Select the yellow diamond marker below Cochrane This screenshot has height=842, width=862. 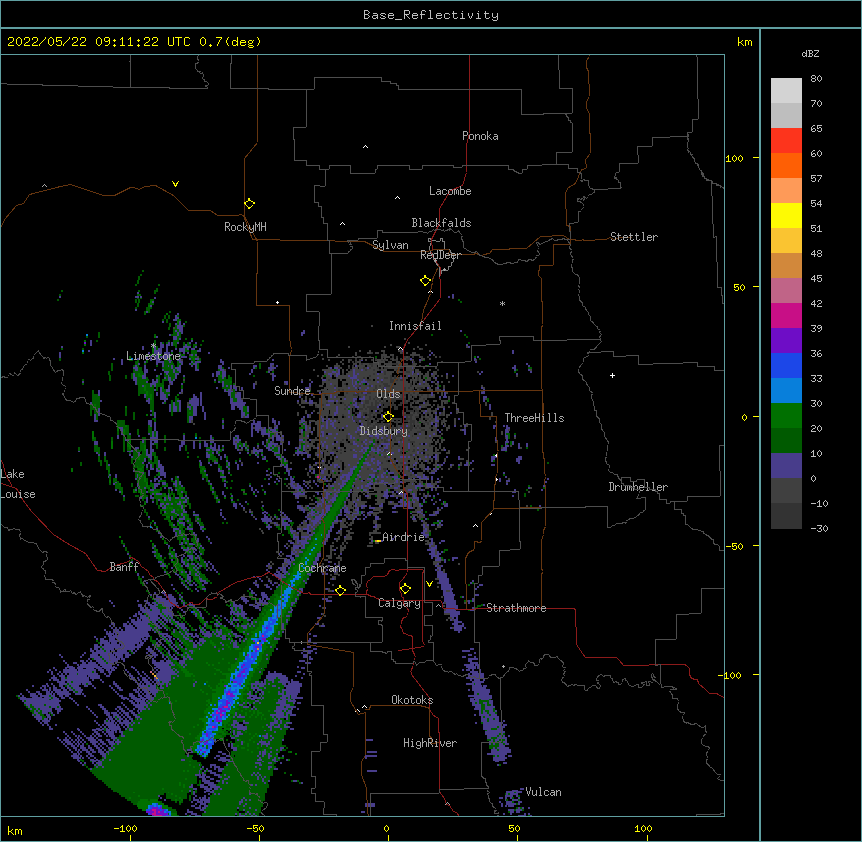click(x=340, y=591)
